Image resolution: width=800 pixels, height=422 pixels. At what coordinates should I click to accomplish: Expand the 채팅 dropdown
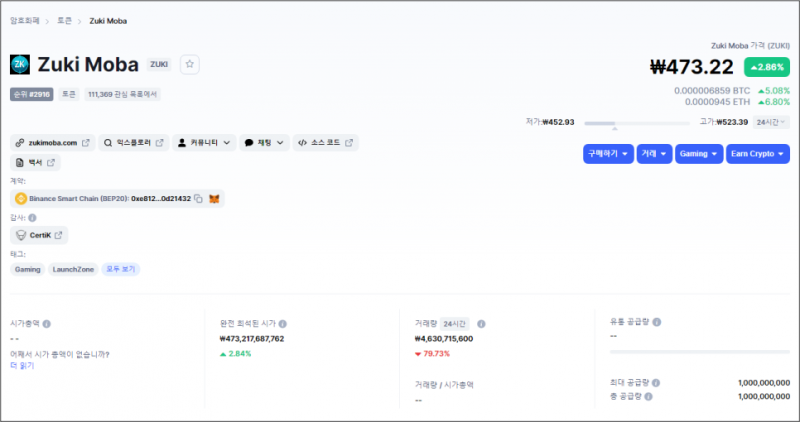point(264,143)
